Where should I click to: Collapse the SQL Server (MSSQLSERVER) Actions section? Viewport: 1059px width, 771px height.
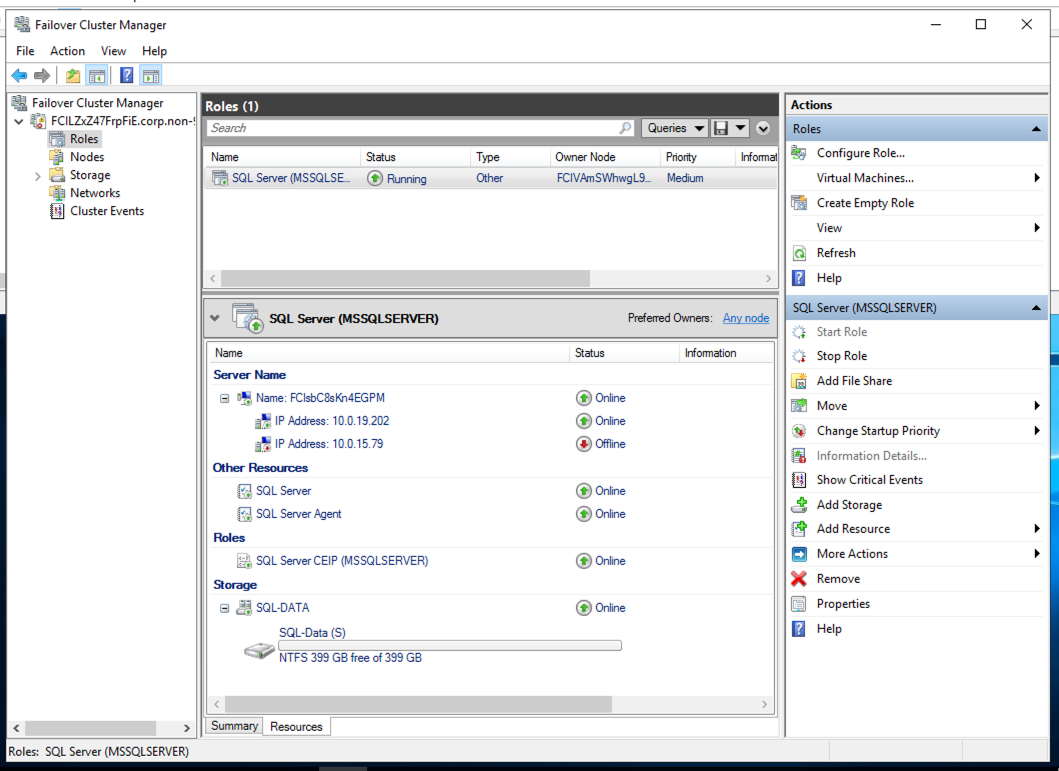tap(1036, 307)
